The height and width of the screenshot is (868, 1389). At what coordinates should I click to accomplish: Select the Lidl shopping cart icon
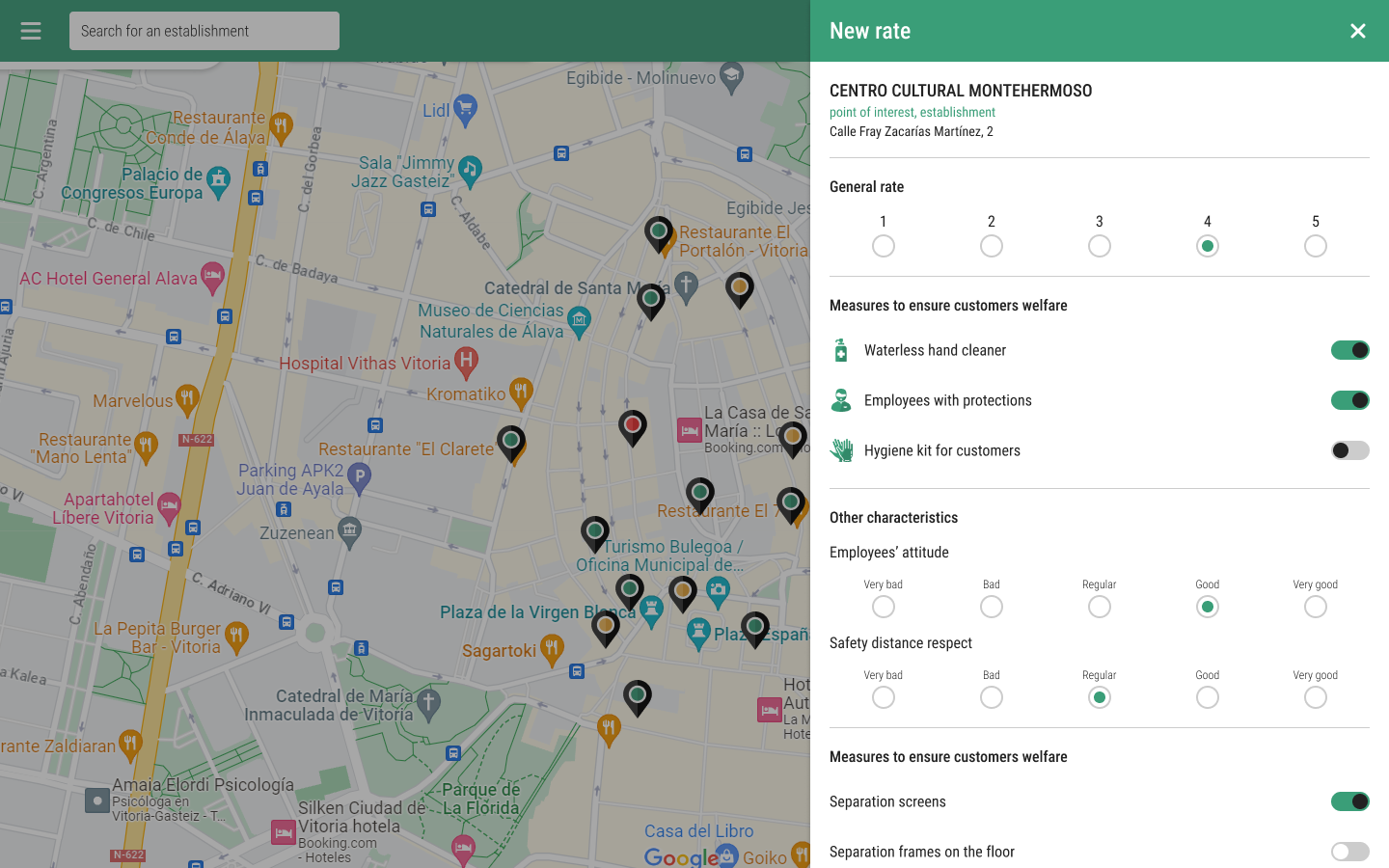coord(465,110)
